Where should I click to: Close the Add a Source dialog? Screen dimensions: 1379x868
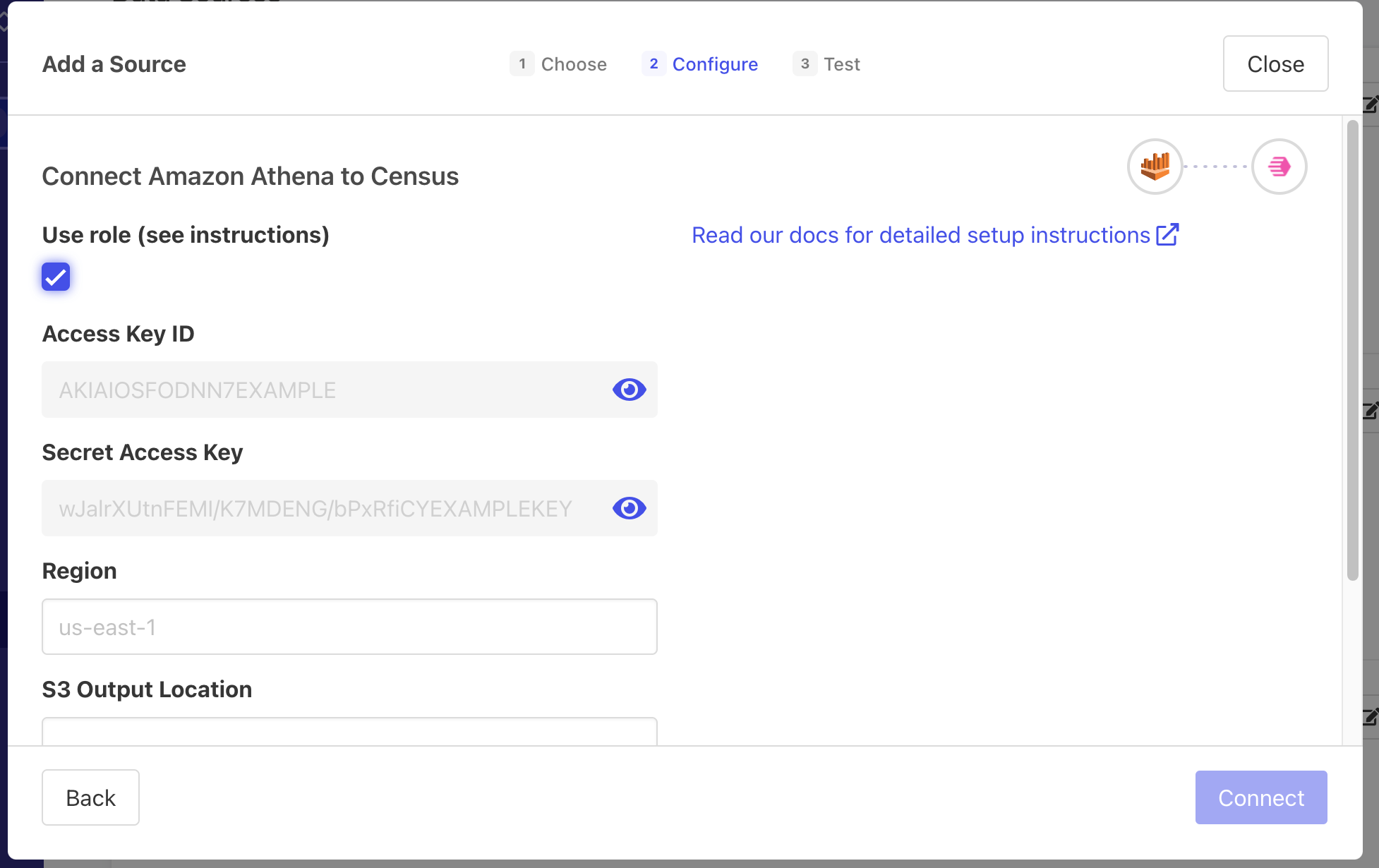[1275, 64]
